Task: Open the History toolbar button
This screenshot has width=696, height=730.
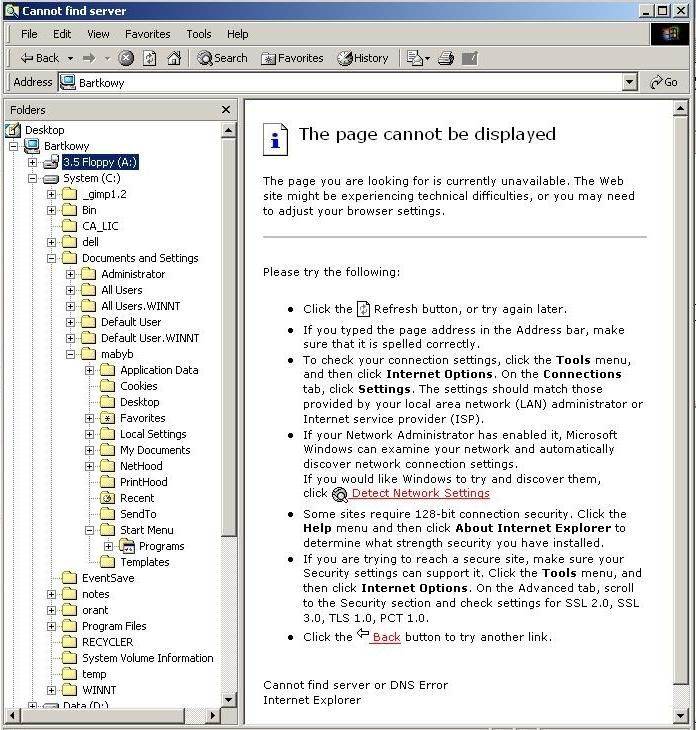Action: pyautogui.click(x=363, y=58)
